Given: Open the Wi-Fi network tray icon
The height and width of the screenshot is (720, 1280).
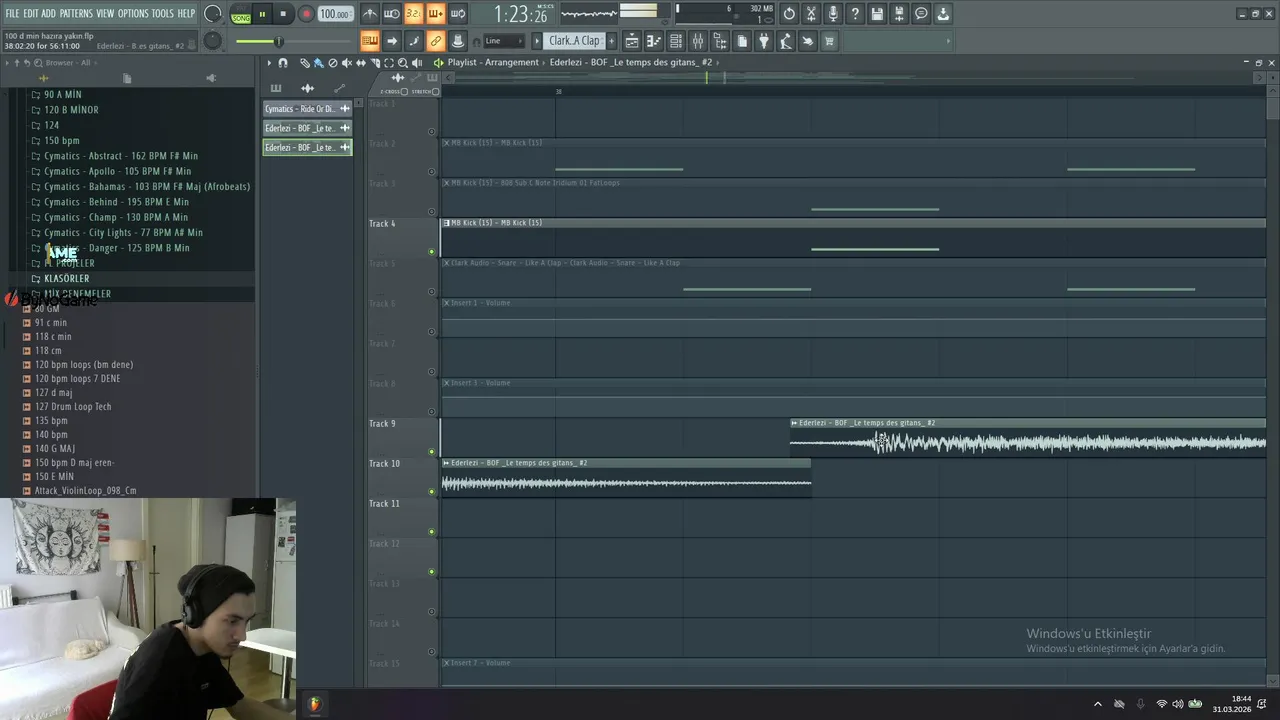Looking at the screenshot, I should point(1161,704).
